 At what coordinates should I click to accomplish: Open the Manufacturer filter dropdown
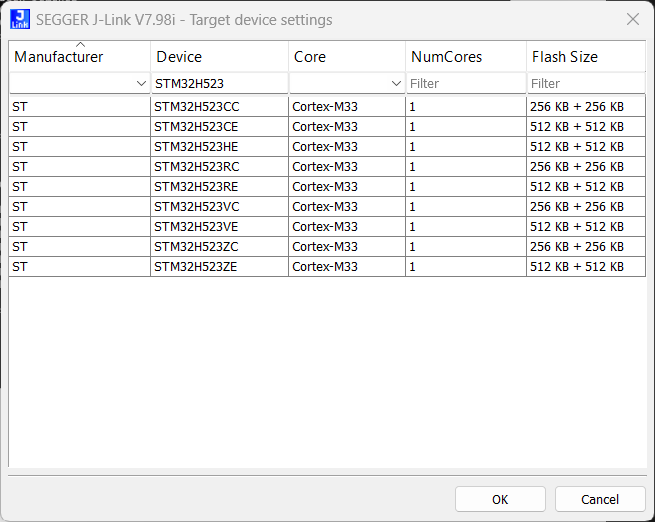click(141, 83)
